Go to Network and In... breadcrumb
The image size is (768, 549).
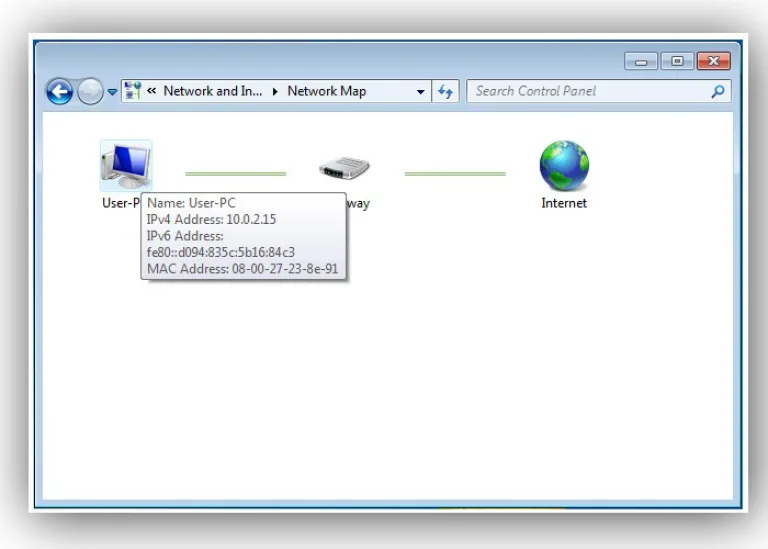[x=213, y=91]
